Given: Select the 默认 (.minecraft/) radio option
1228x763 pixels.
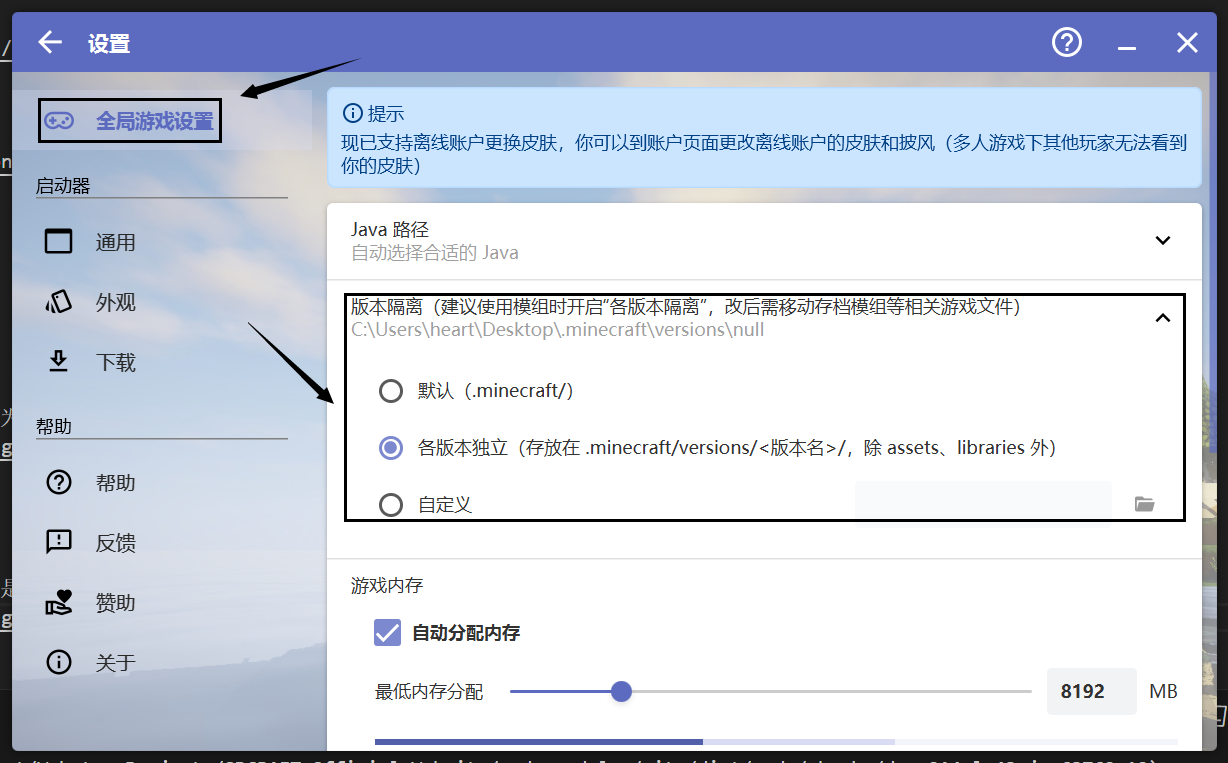Looking at the screenshot, I should tap(391, 391).
